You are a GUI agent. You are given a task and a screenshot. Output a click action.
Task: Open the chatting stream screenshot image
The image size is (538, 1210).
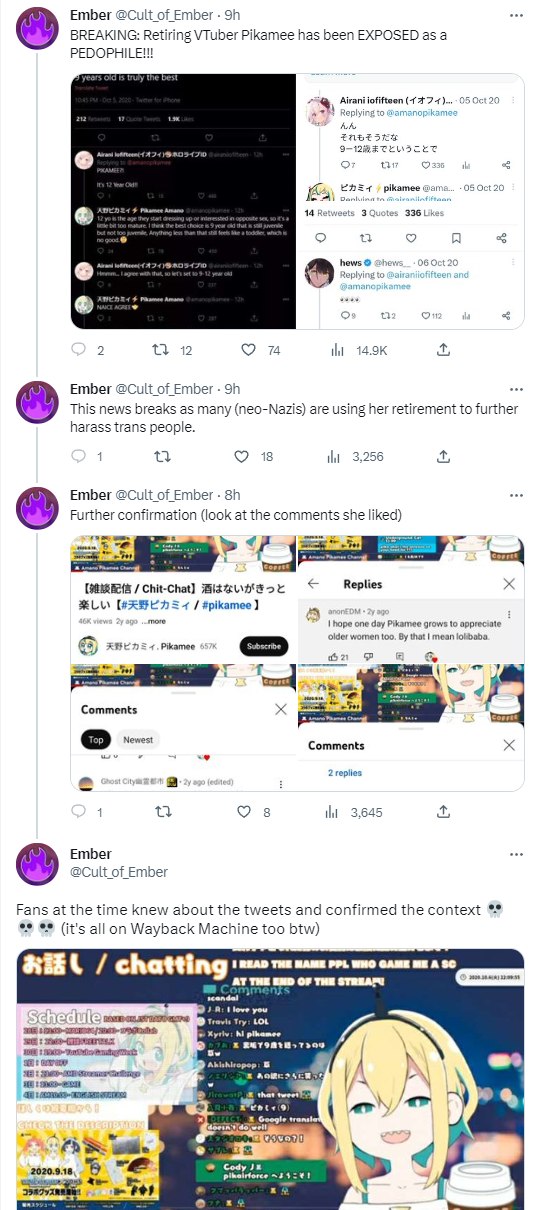tap(270, 1079)
